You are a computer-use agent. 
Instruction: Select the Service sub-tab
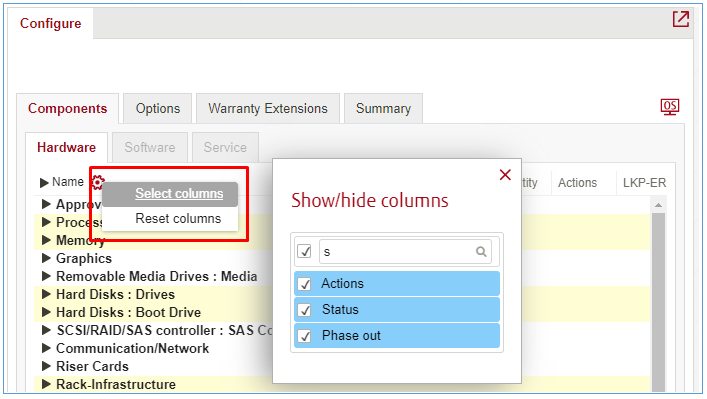pyautogui.click(x=225, y=147)
